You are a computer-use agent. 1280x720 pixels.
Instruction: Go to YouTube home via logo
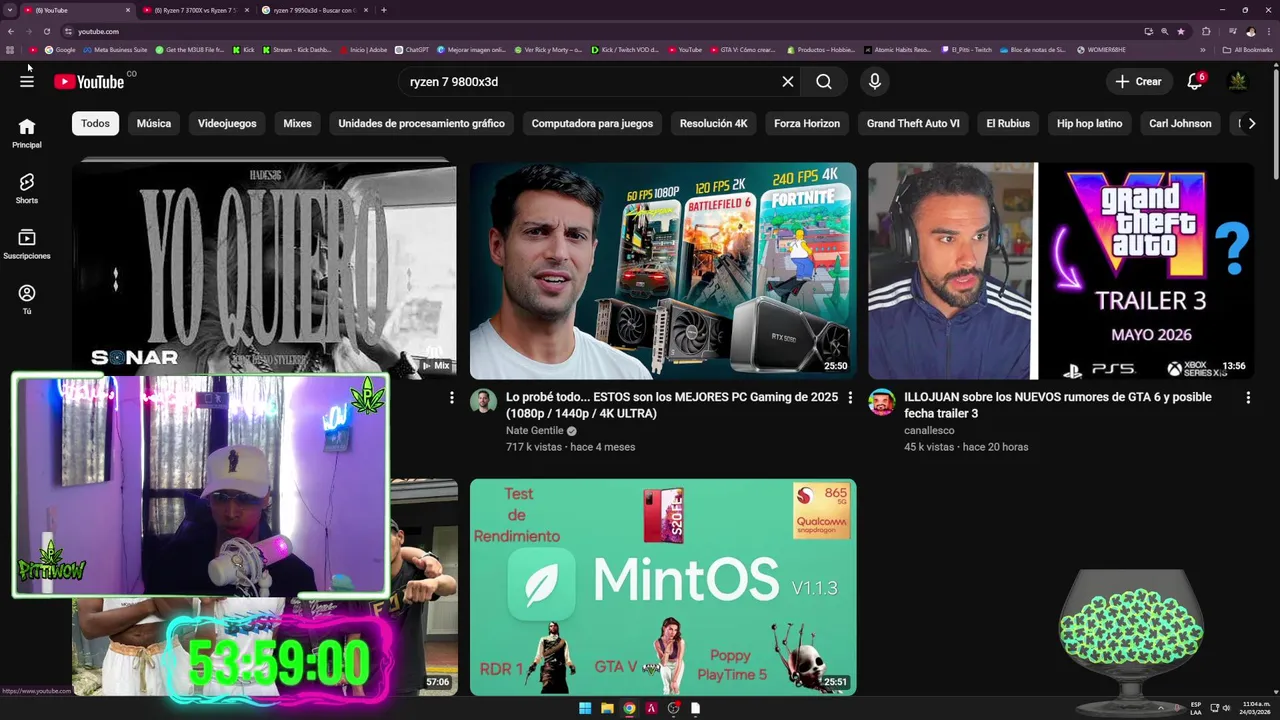click(x=89, y=82)
